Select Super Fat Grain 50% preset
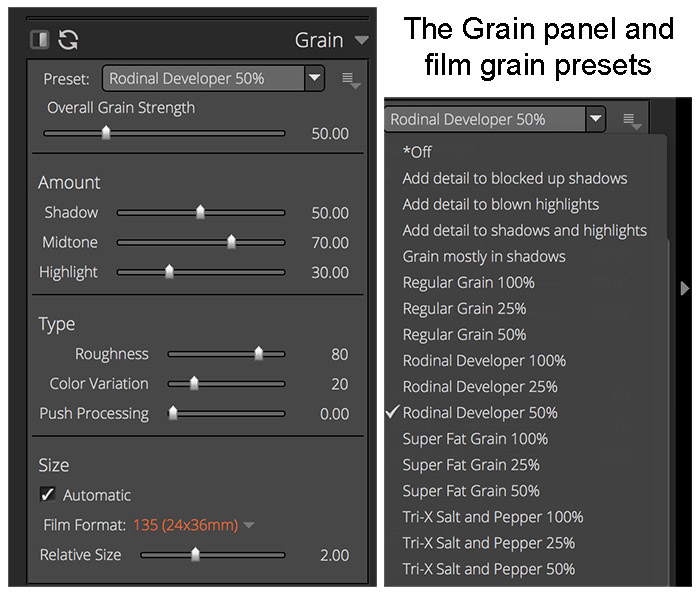The width and height of the screenshot is (700, 596). point(471,491)
